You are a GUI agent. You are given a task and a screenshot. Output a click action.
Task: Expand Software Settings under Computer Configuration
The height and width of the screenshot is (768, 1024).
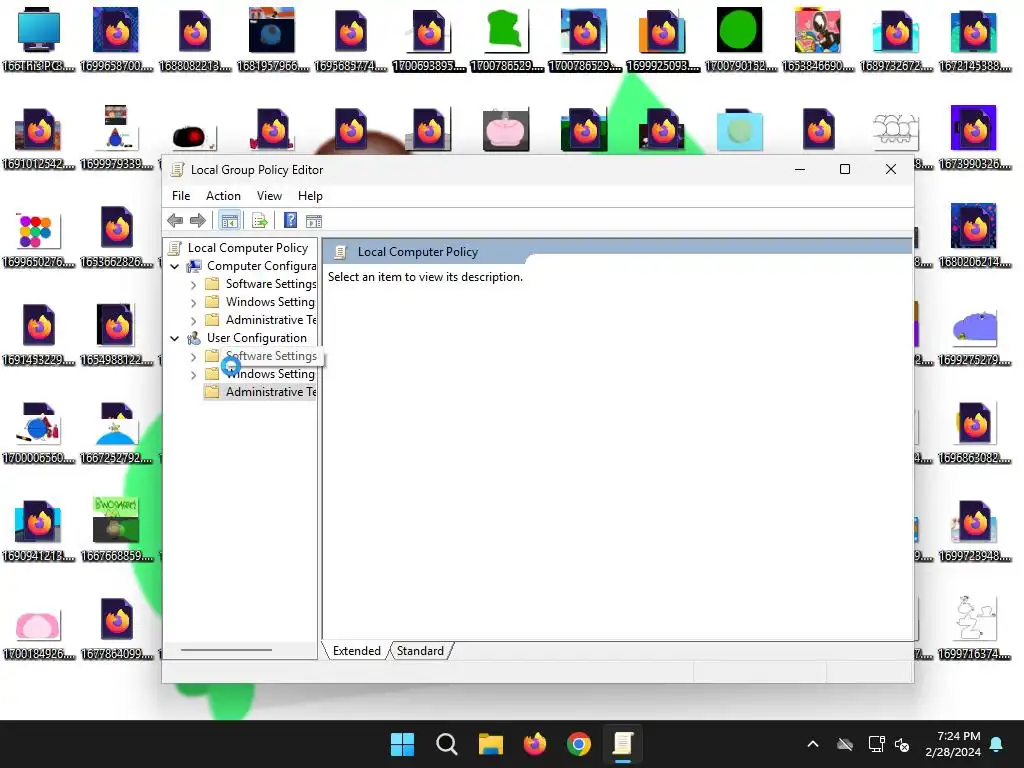click(193, 285)
